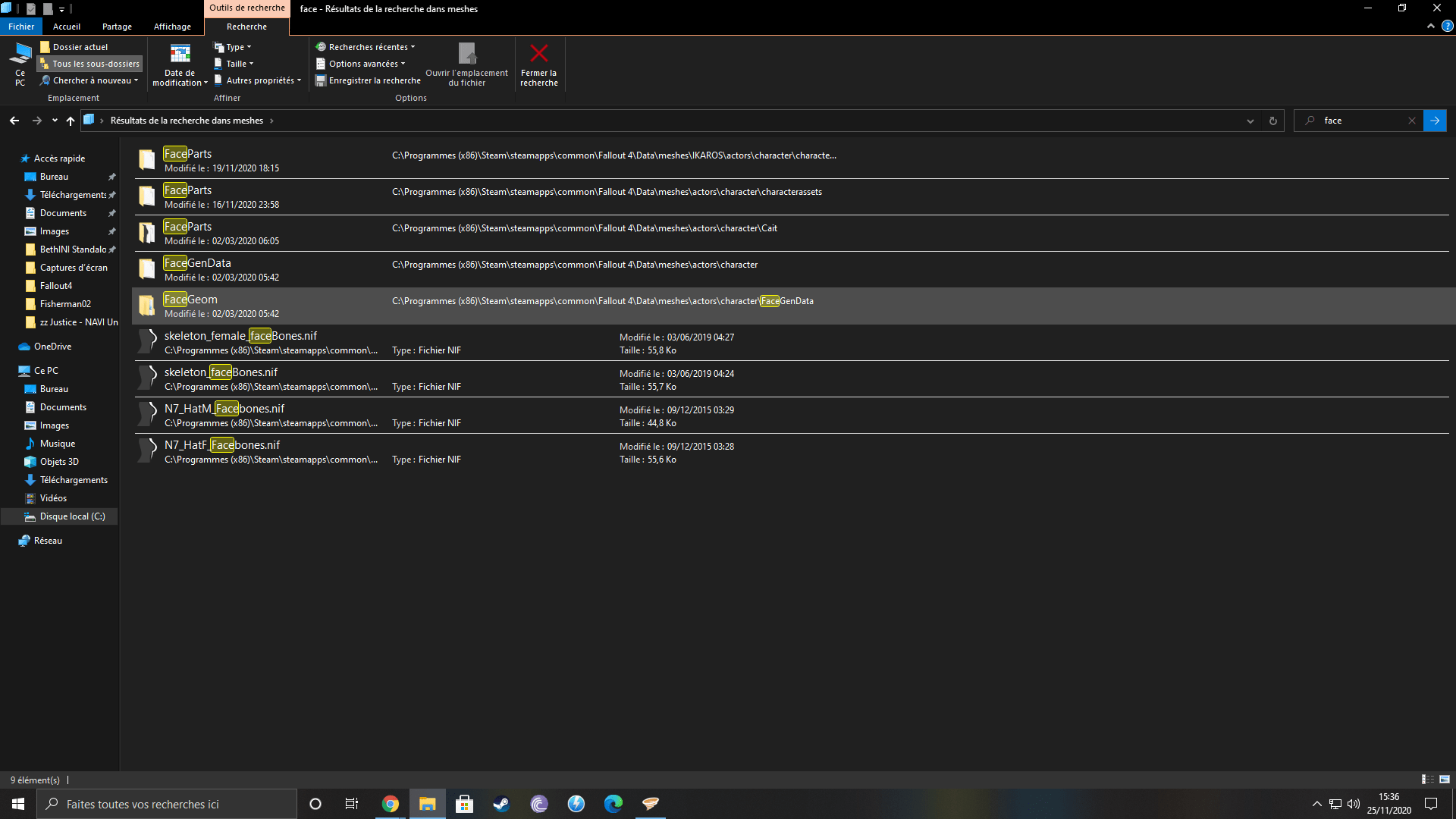The image size is (1456, 819).
Task: Click Outils de recherche contextual tab
Action: (247, 8)
